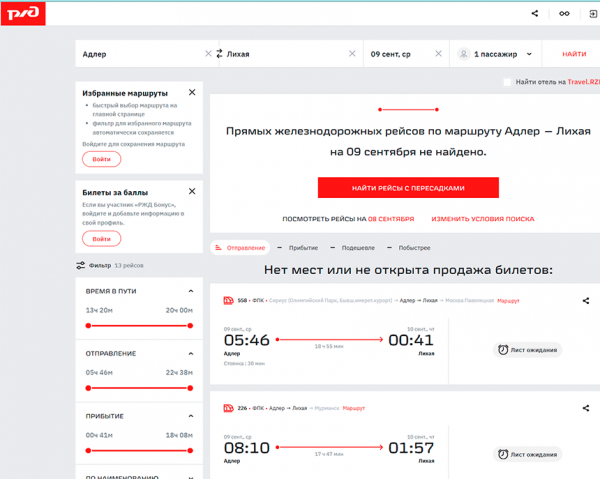Click the login icon in header
600x479 pixels.
[593, 14]
